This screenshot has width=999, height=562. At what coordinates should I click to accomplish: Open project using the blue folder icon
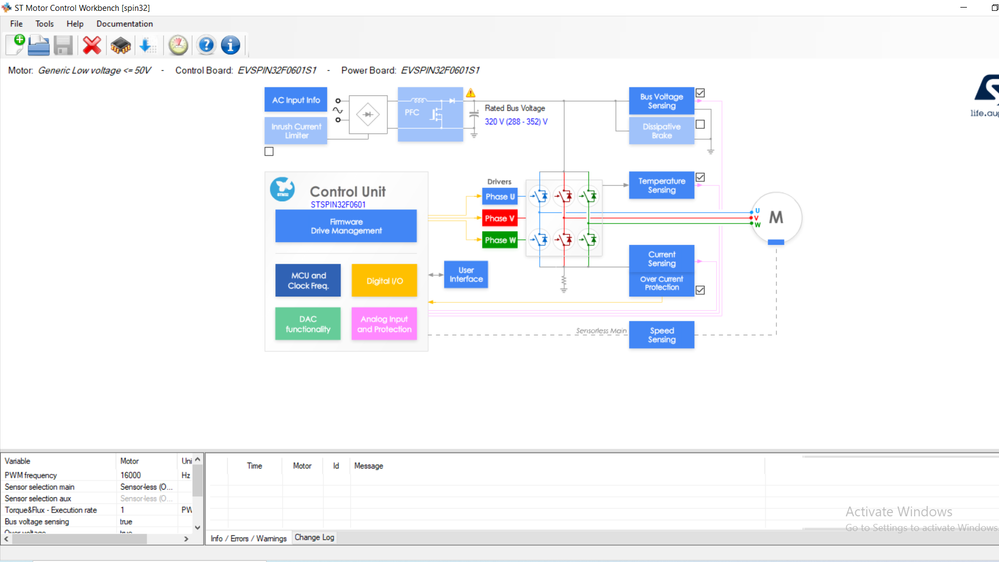click(39, 45)
